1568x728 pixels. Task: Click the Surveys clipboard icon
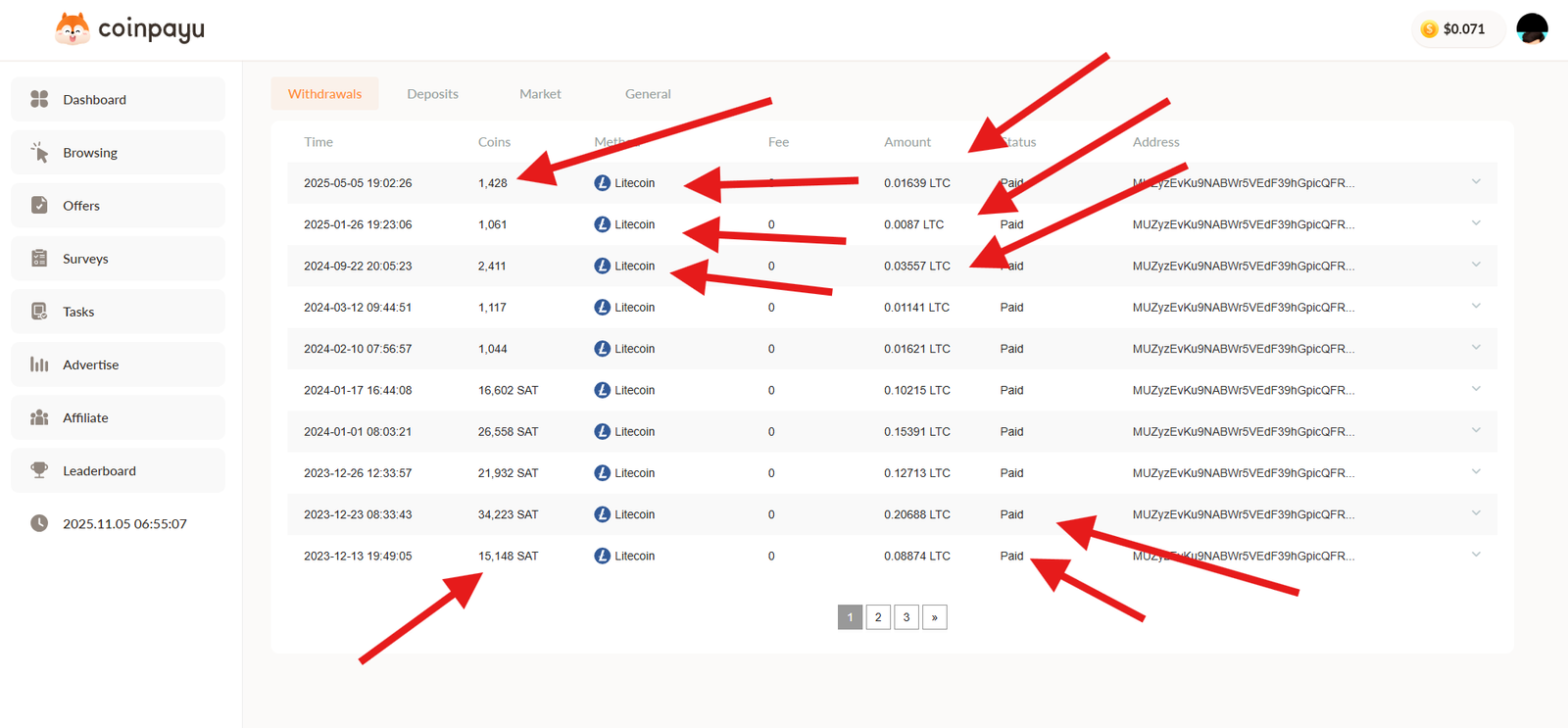pyautogui.click(x=39, y=258)
